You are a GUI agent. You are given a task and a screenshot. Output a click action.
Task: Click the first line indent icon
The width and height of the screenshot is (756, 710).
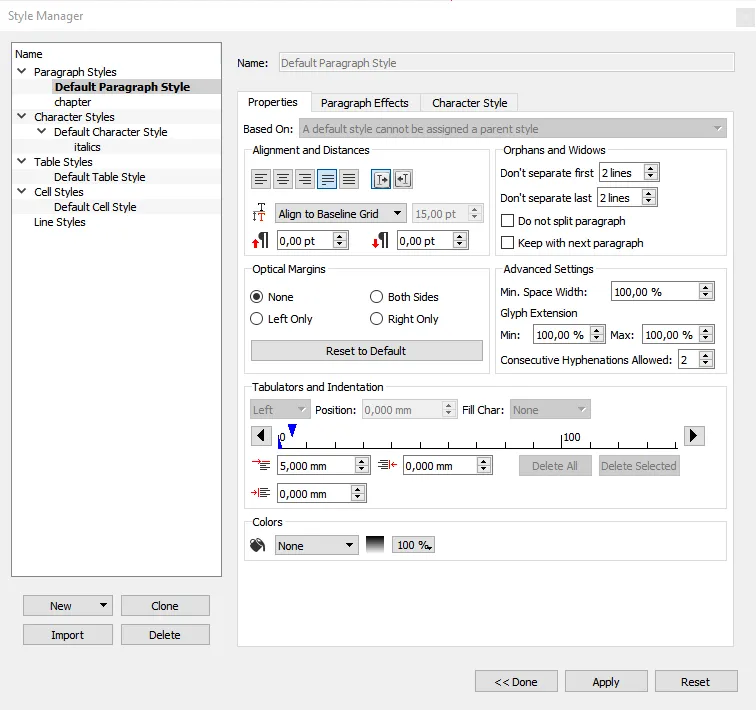[x=261, y=465]
